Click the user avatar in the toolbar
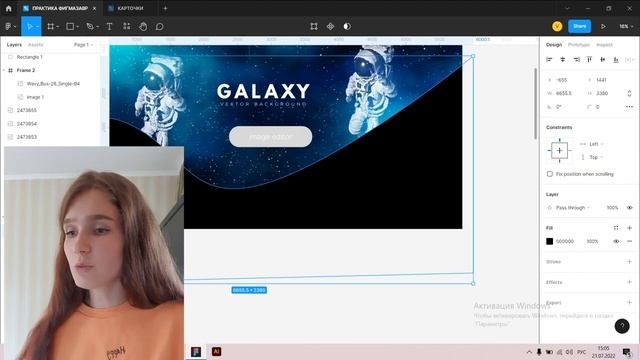This screenshot has width=640, height=360. point(557,27)
